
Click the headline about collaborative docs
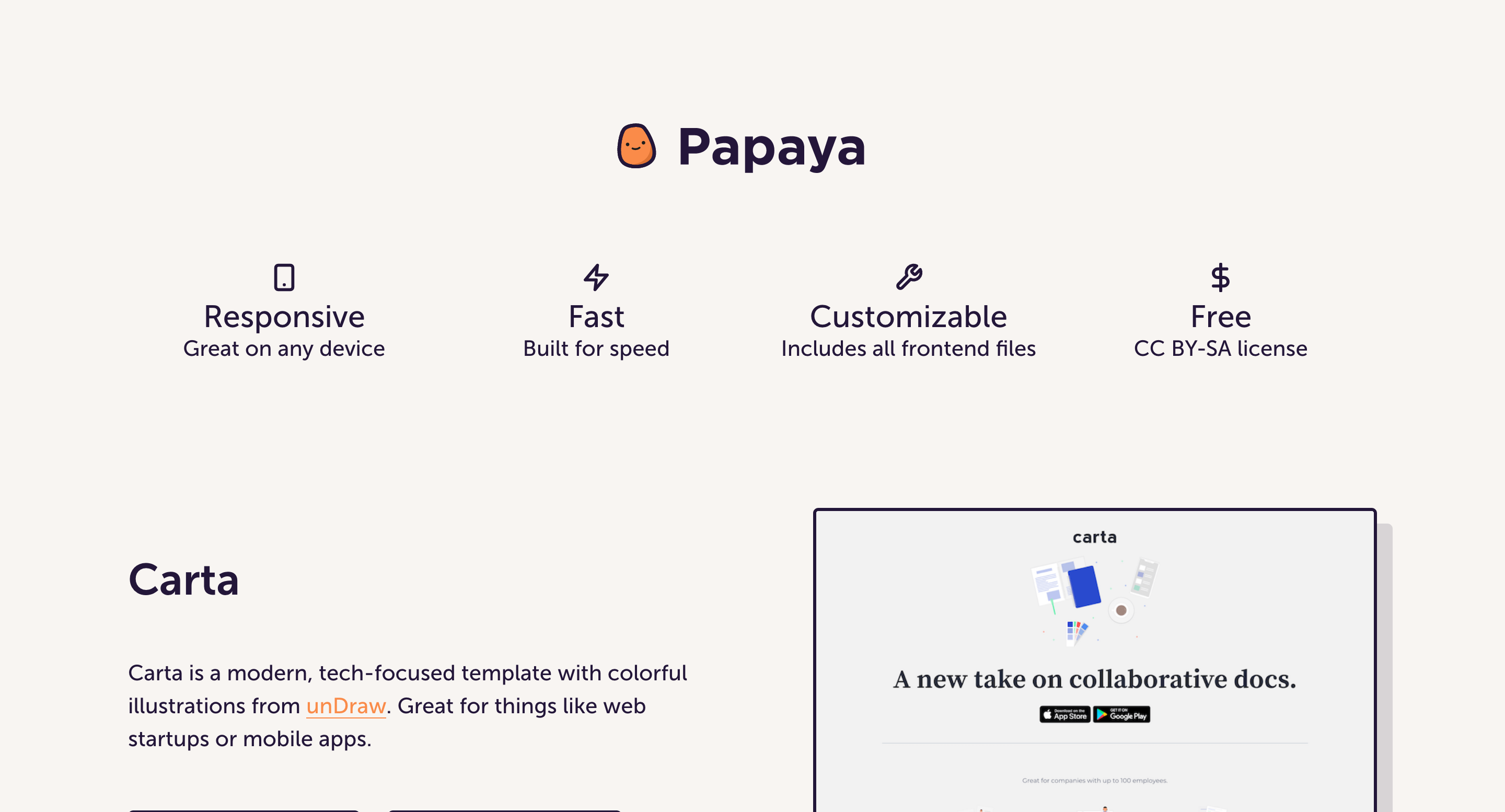pos(1094,678)
